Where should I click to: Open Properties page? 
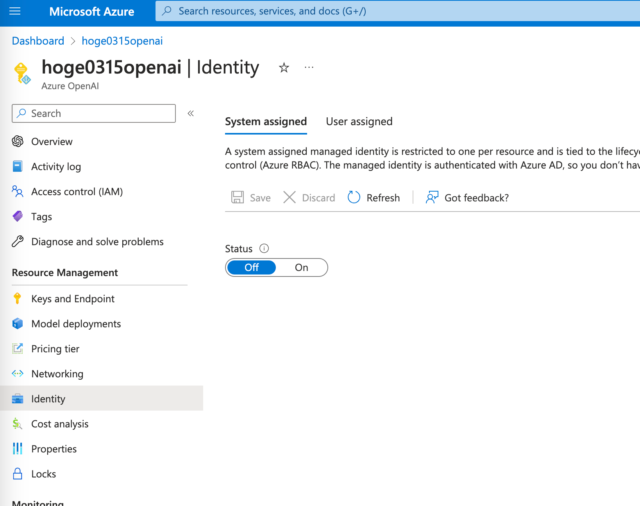54,449
